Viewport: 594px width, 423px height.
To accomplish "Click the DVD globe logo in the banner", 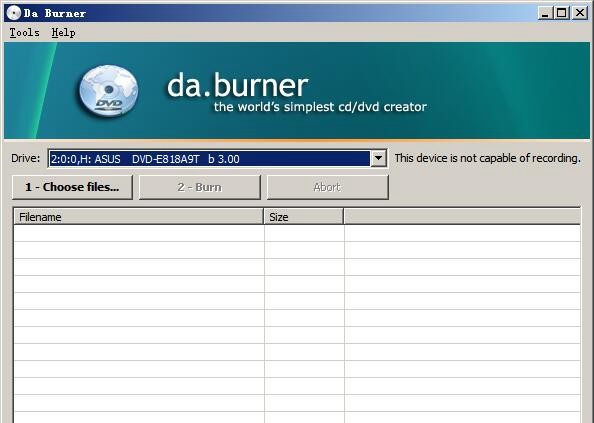I will point(109,91).
